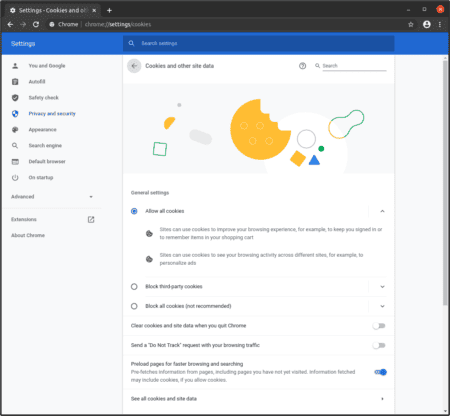Click the person icon for You and Google
The width and height of the screenshot is (450, 416).
tap(15, 66)
